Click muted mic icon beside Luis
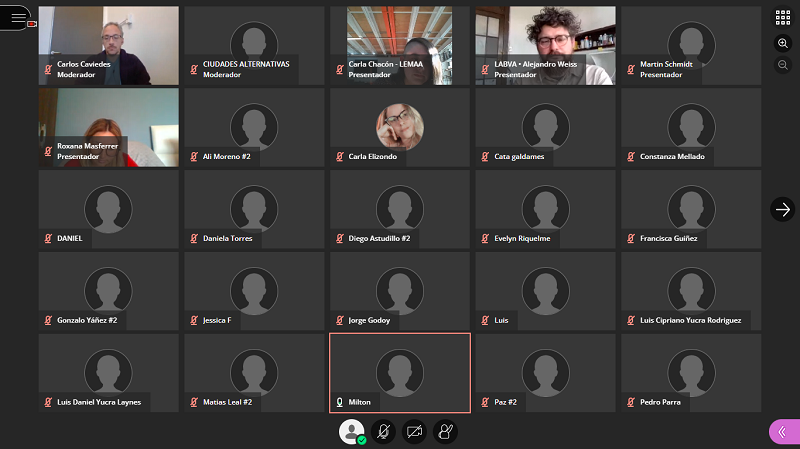The height and width of the screenshot is (449, 800). point(485,320)
